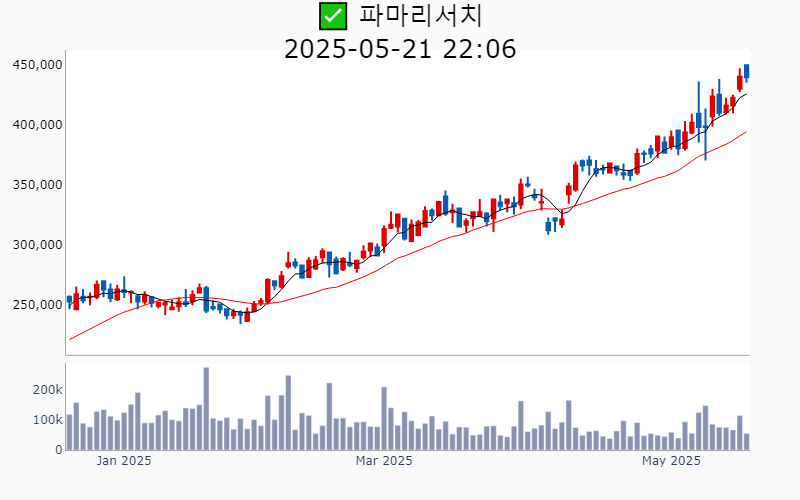Viewport: 800px width, 500px height.
Task: Click the 450,000 price axis label
Action: [x=37, y=65]
